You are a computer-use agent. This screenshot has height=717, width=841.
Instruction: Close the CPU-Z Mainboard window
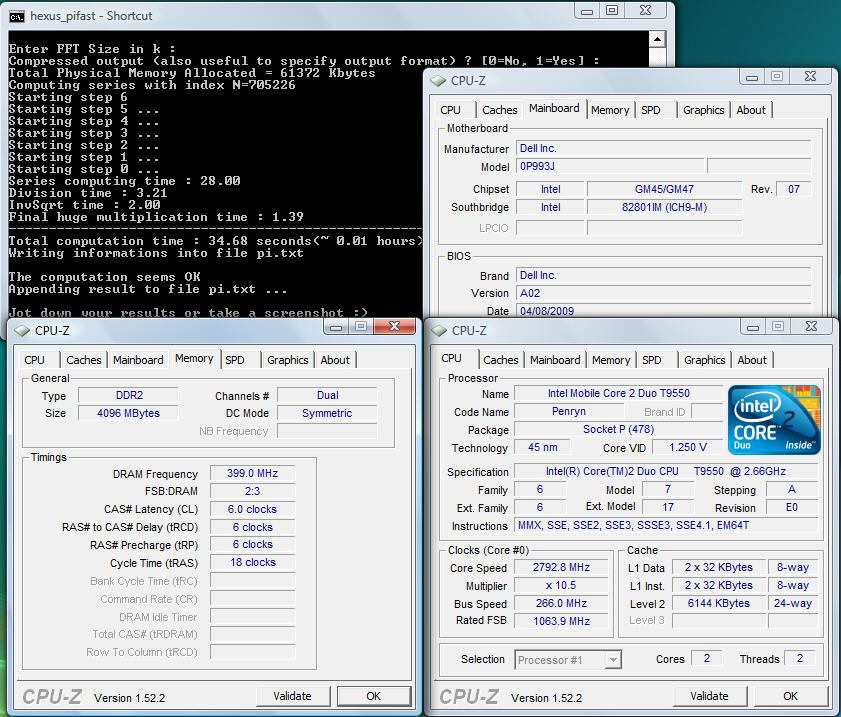click(x=810, y=77)
